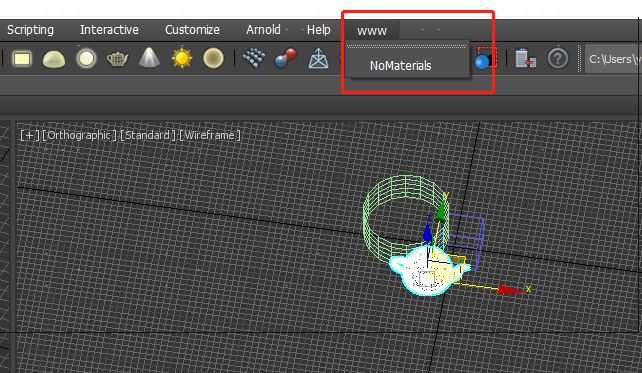Screen dimensions: 642x373
Task: Select the wireframe pyramid icon
Action: 318,59
